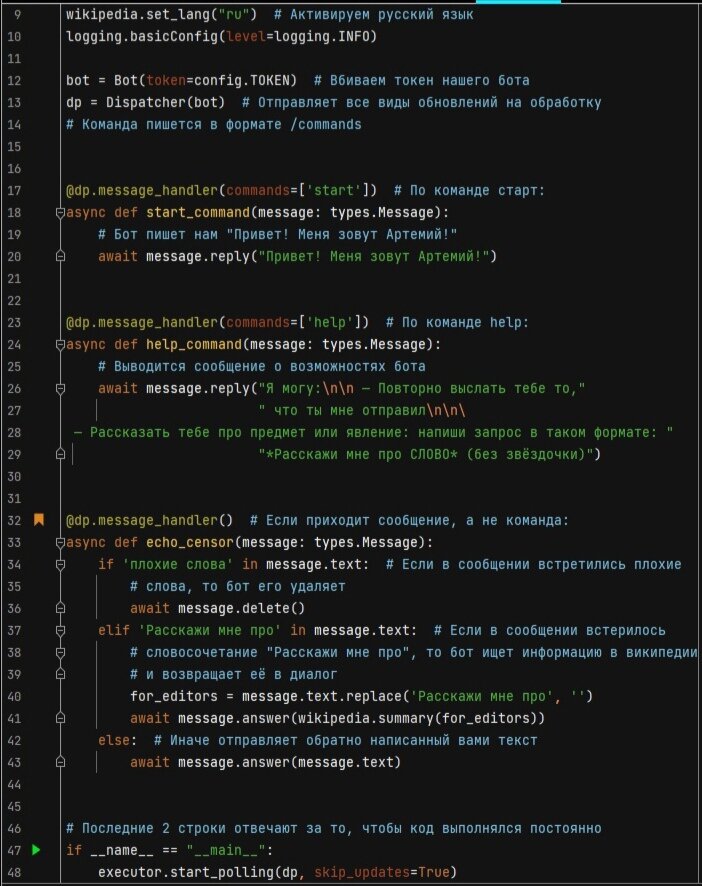Click fold end marker on line 41
This screenshot has height=886, width=702.
click(x=60, y=719)
